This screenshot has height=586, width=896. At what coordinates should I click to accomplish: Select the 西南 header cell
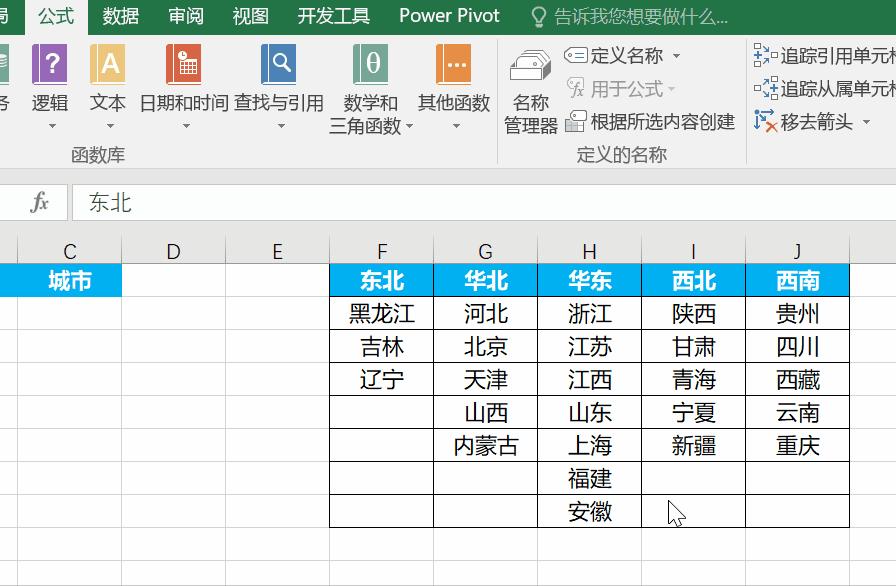click(798, 280)
